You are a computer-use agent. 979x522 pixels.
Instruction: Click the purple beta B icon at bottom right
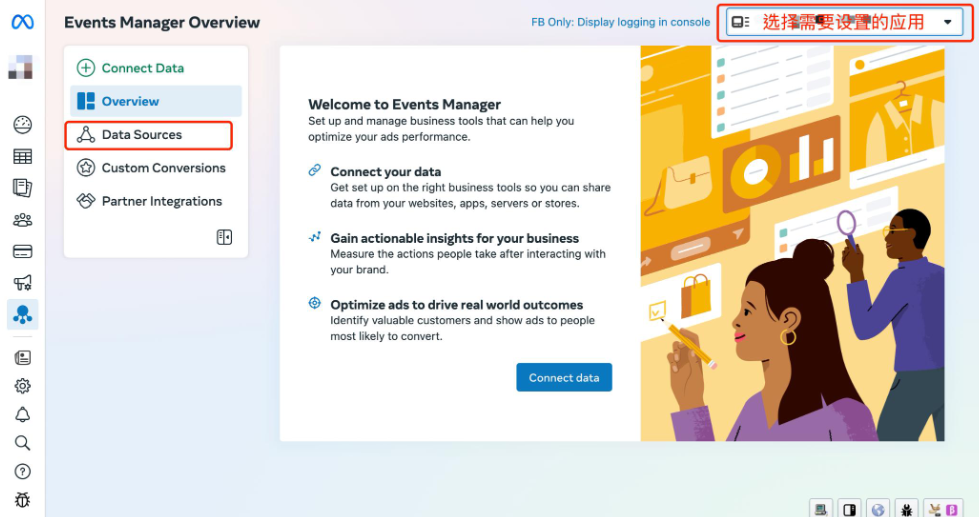coord(952,510)
